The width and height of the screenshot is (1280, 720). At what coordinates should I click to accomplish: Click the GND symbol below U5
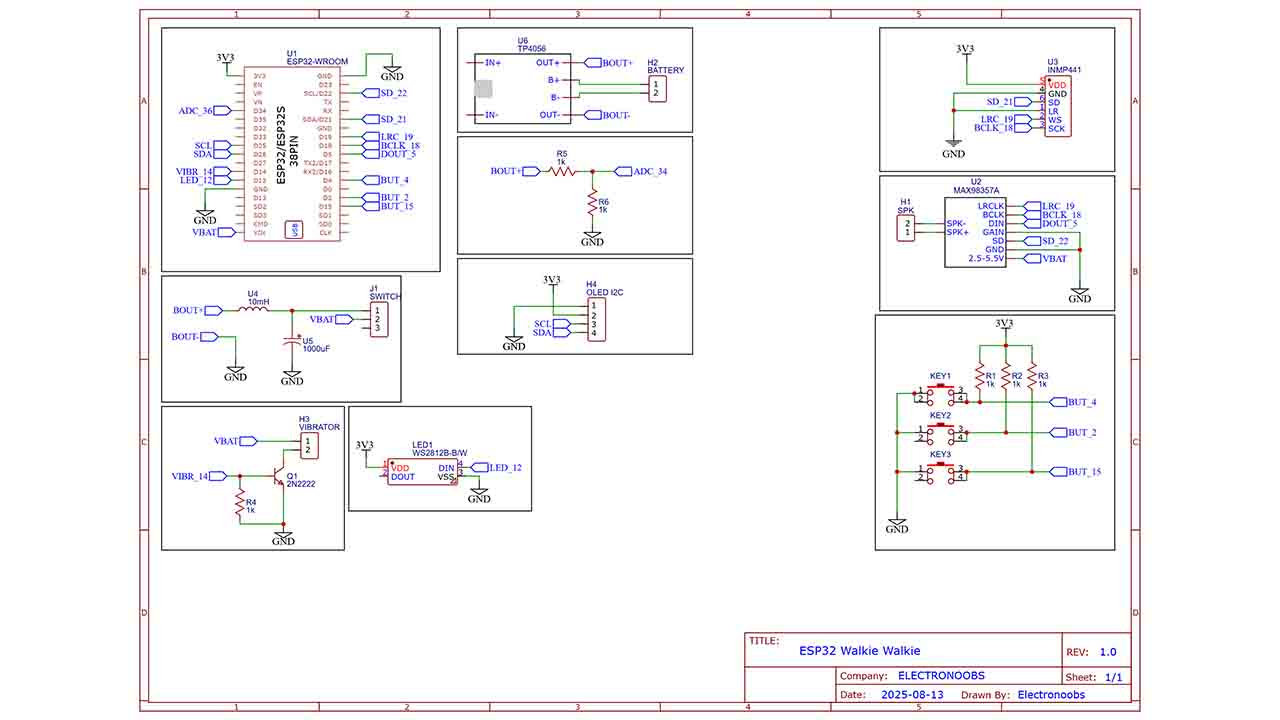293,375
